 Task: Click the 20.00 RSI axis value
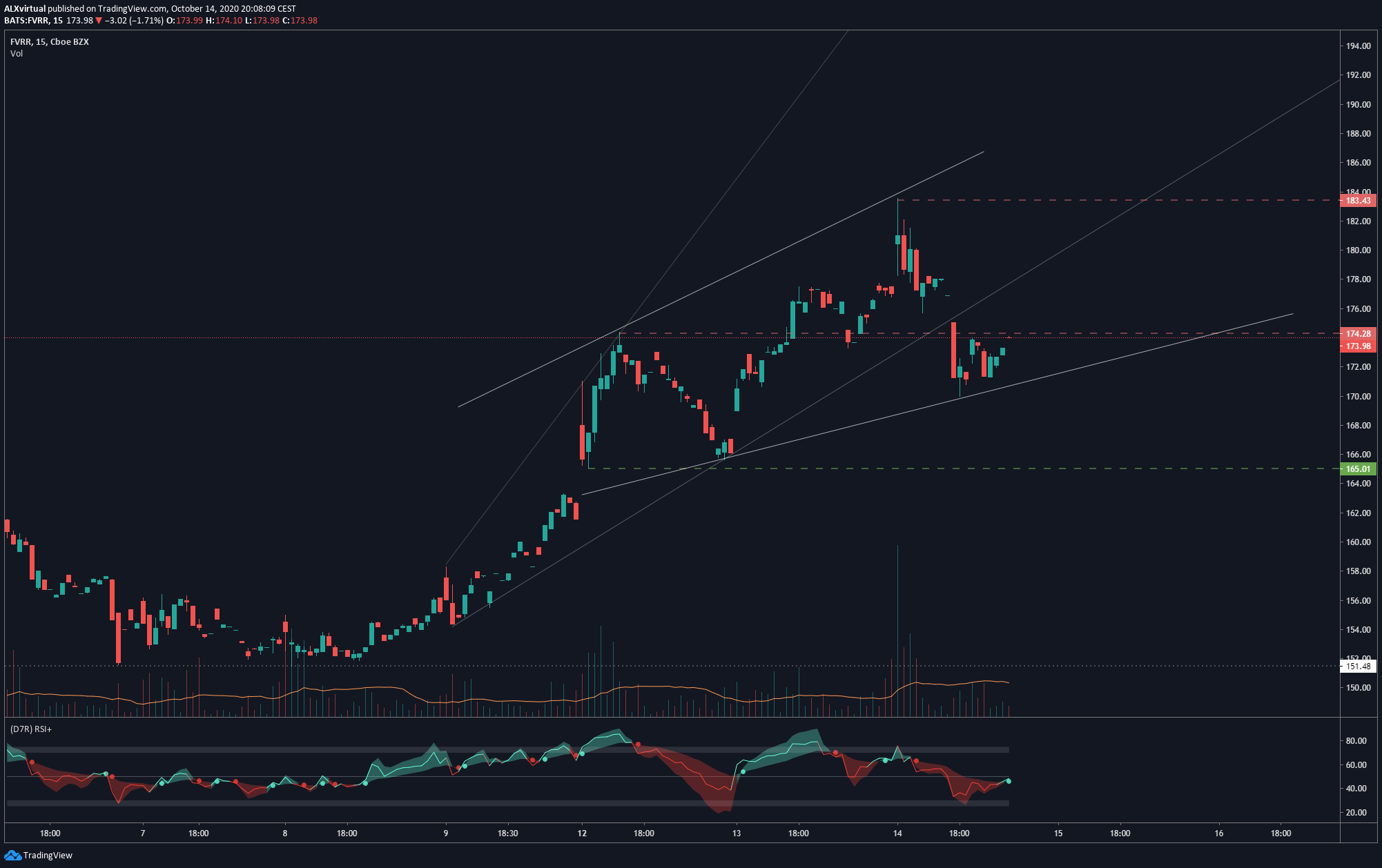tap(1356, 813)
